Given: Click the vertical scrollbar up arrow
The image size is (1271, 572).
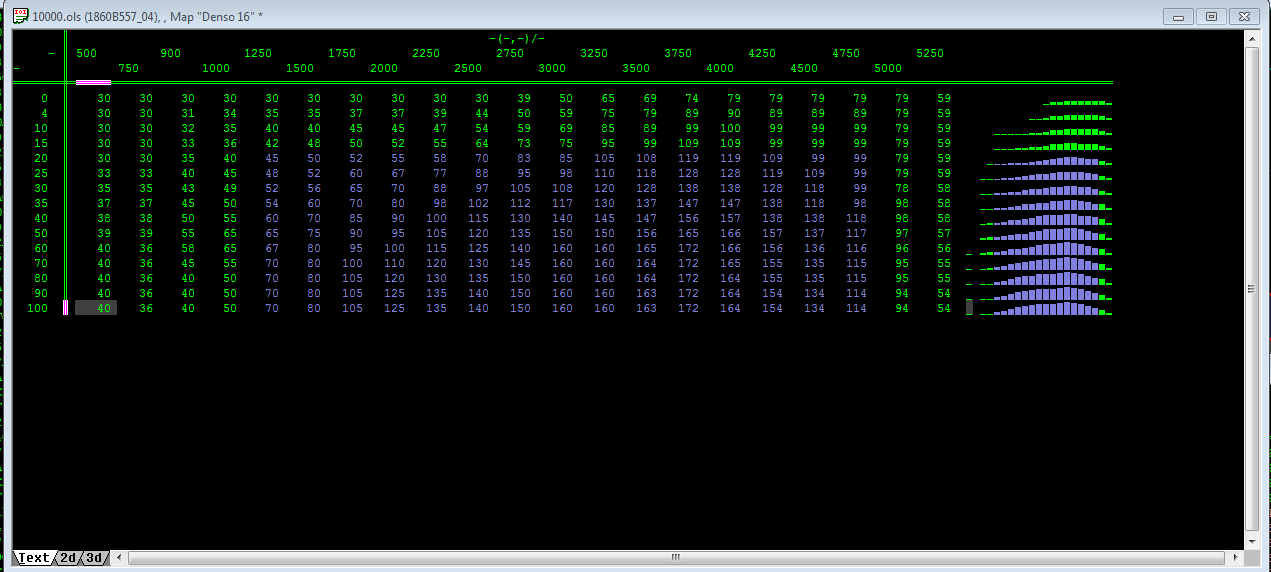Looking at the screenshot, I should tap(1252, 39).
